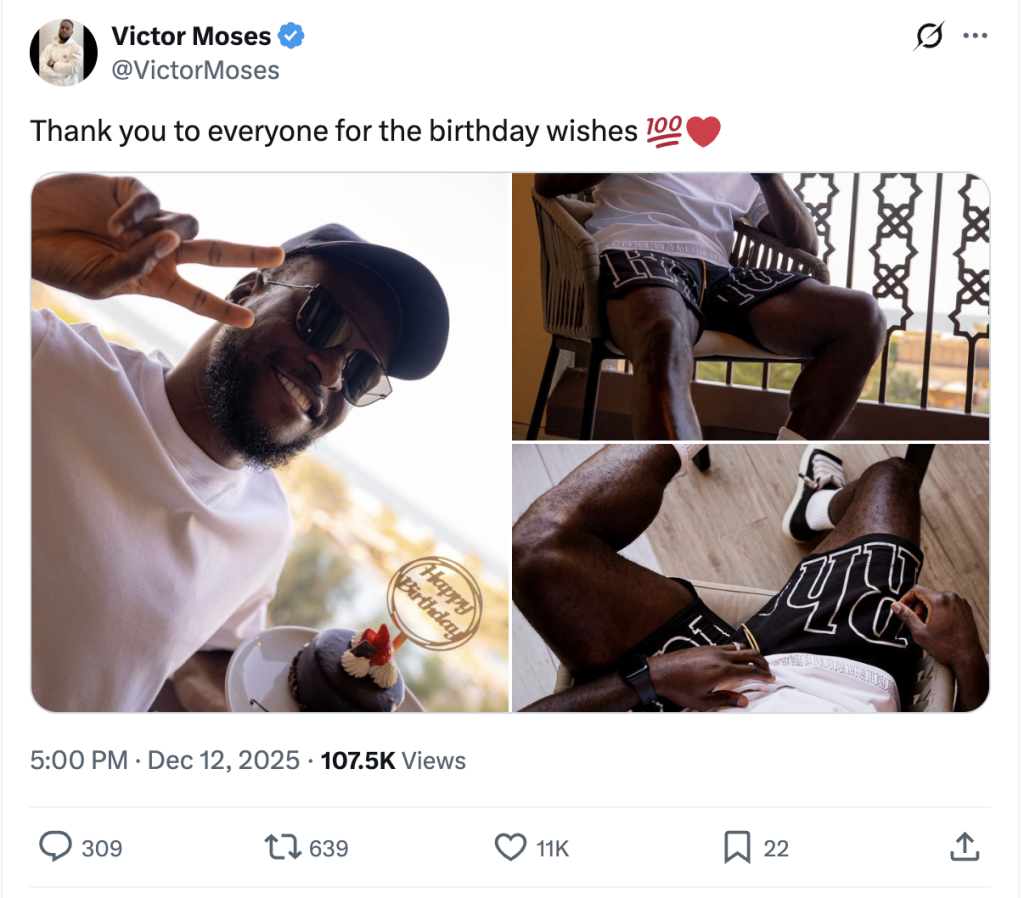Click the reply icon on the tweet
The height and width of the screenshot is (898, 1024).
tap(54, 846)
